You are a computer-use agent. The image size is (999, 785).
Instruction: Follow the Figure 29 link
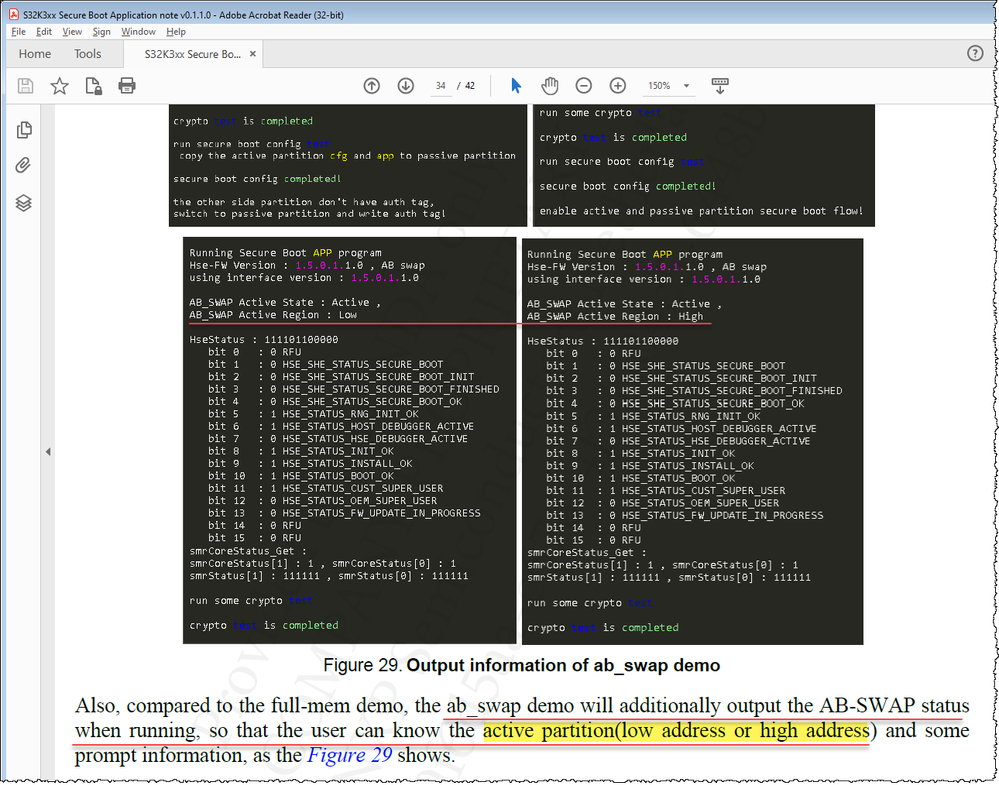pos(350,756)
